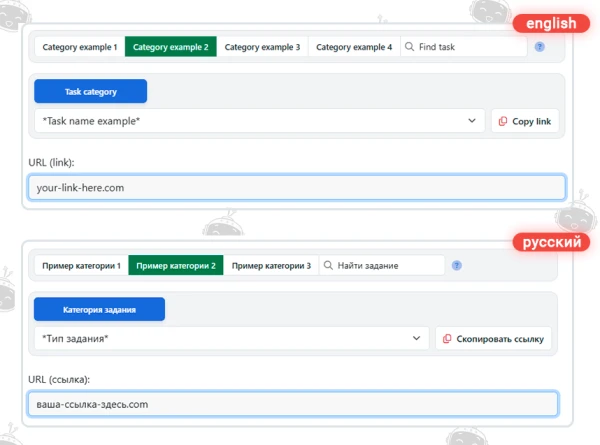
Task: Click the magnifier icon beside Find task
Action: (x=409, y=47)
